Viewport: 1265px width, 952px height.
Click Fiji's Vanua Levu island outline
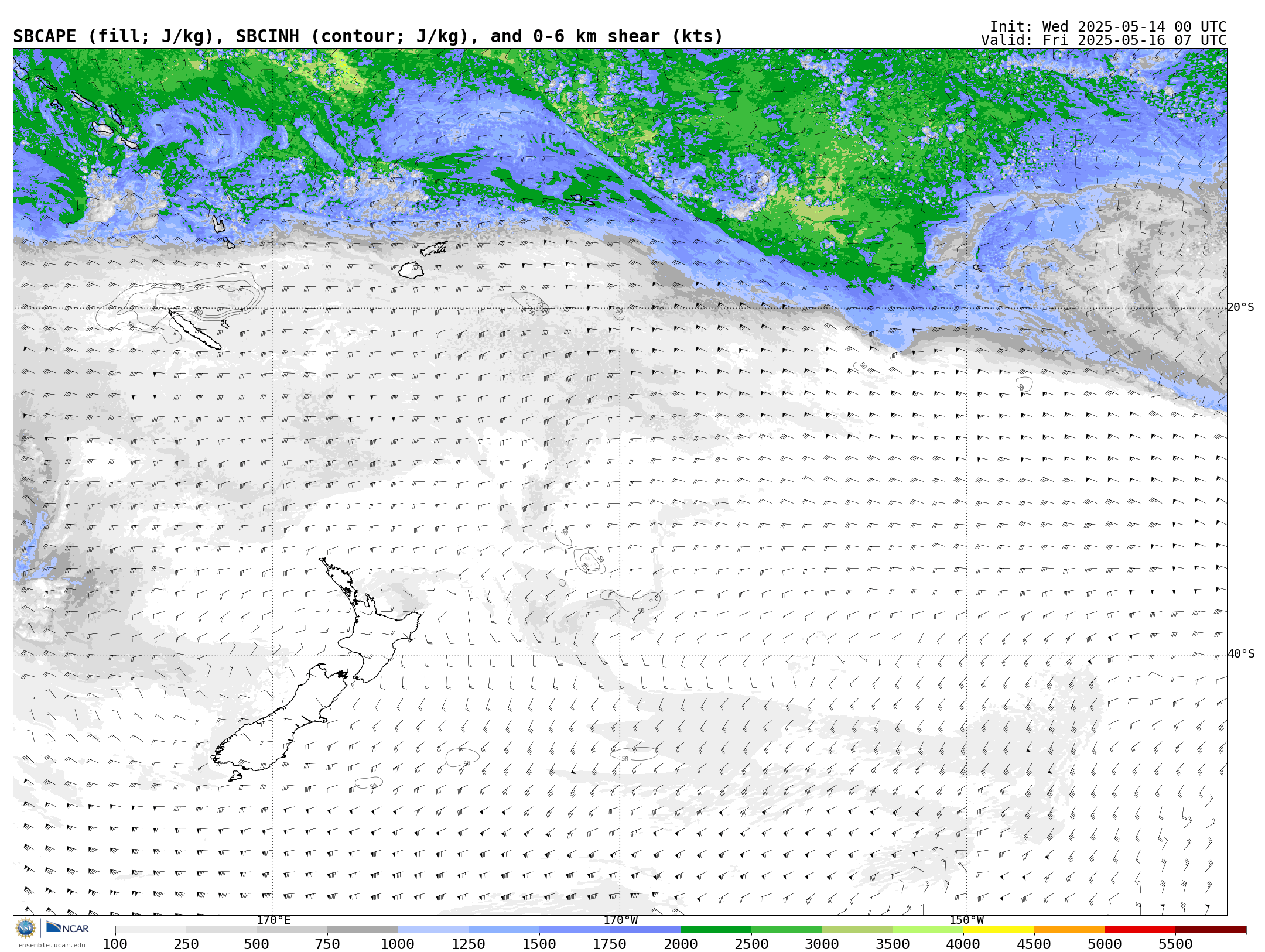click(433, 249)
